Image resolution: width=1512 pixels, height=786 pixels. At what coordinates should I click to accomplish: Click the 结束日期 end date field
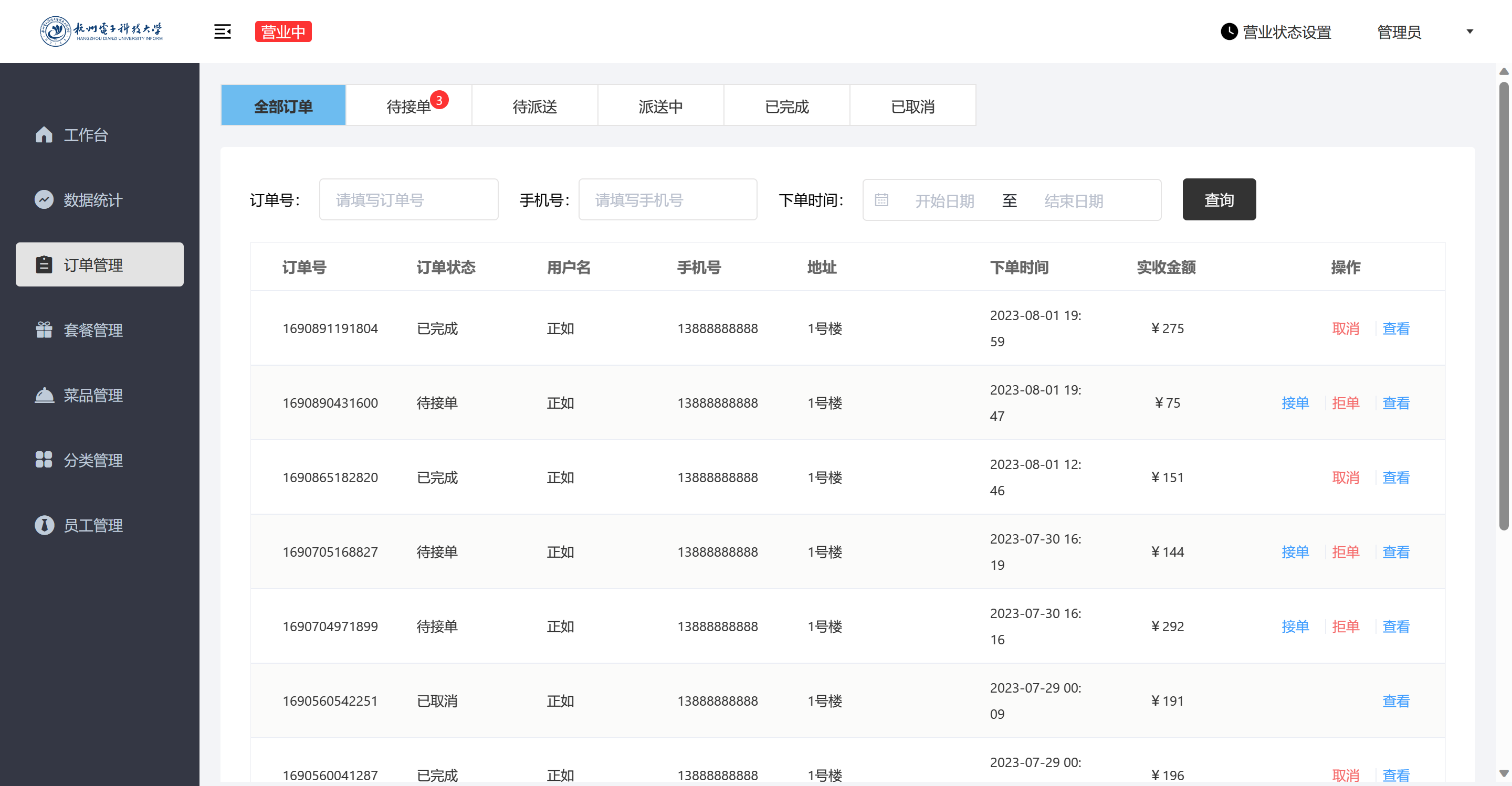point(1074,200)
